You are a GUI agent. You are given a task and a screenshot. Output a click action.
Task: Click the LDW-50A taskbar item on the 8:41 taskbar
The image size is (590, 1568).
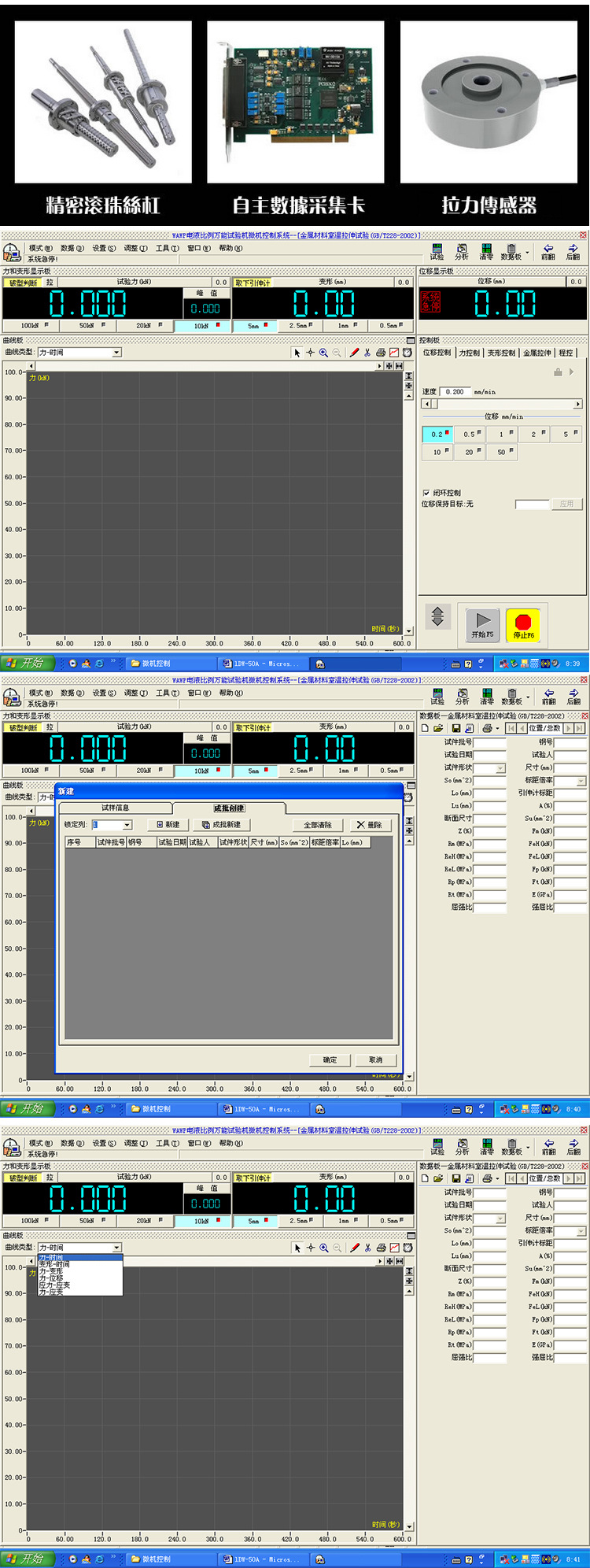[262, 1559]
